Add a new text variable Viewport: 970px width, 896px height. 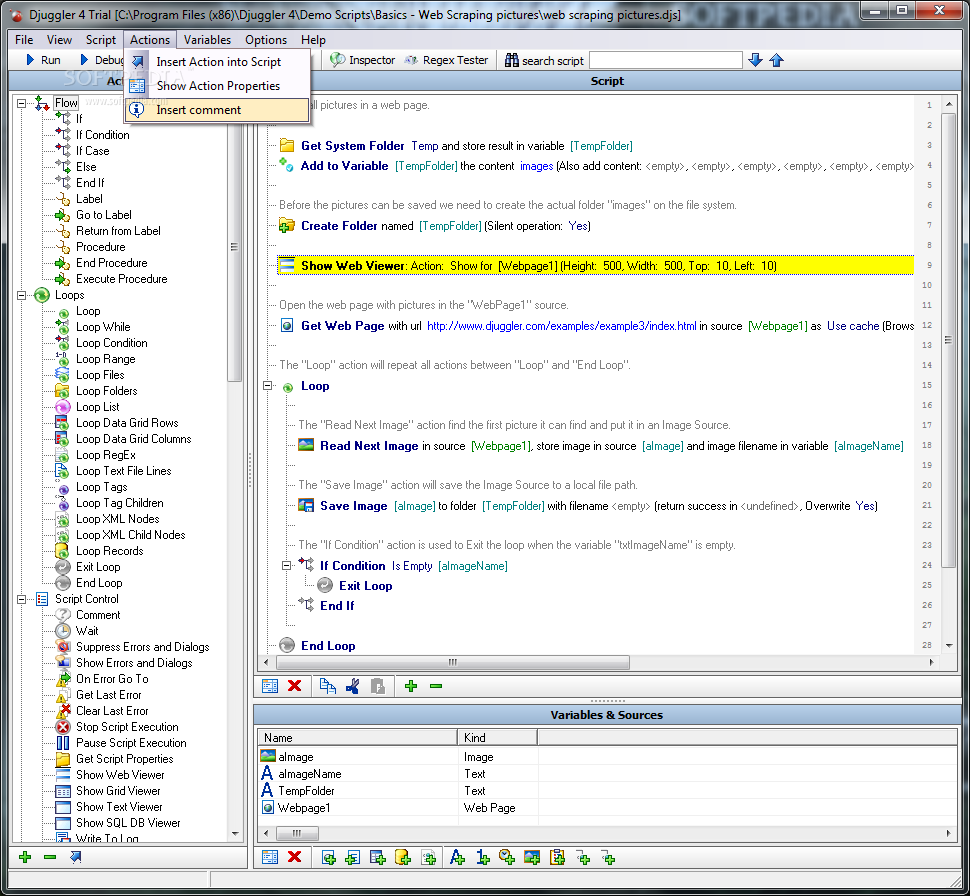[457, 858]
